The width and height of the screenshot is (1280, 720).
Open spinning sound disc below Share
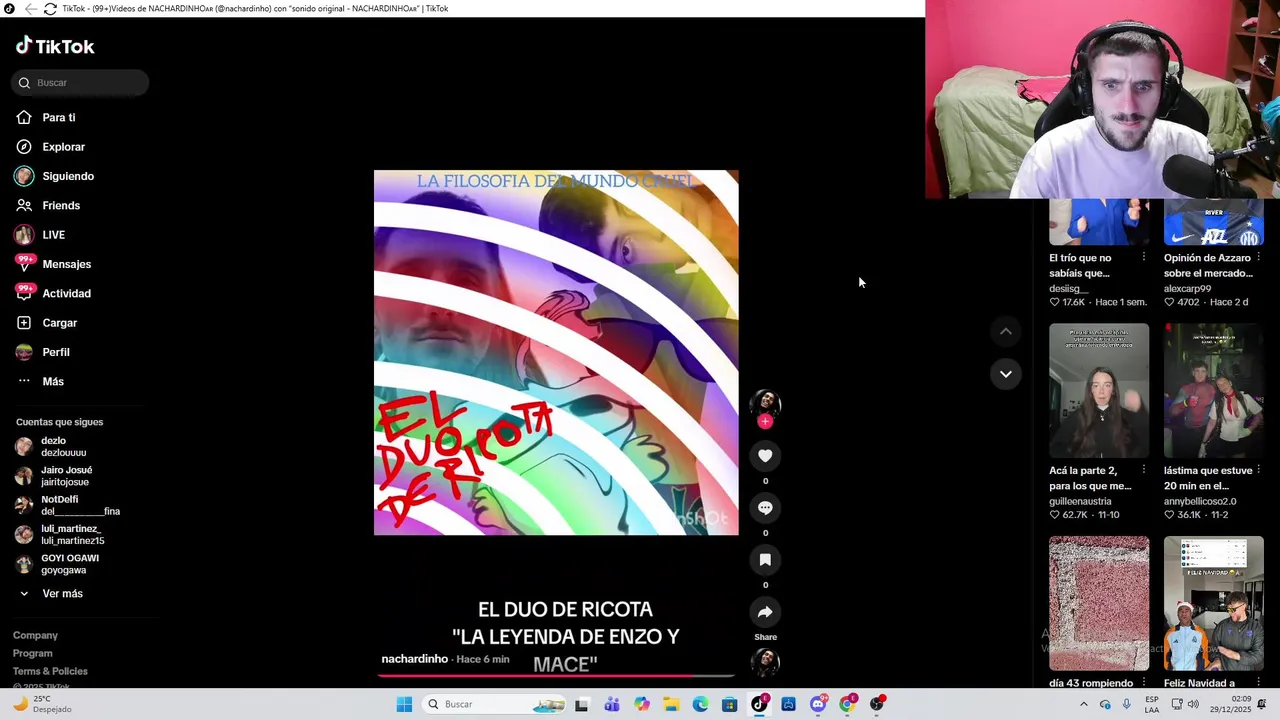coord(765,662)
